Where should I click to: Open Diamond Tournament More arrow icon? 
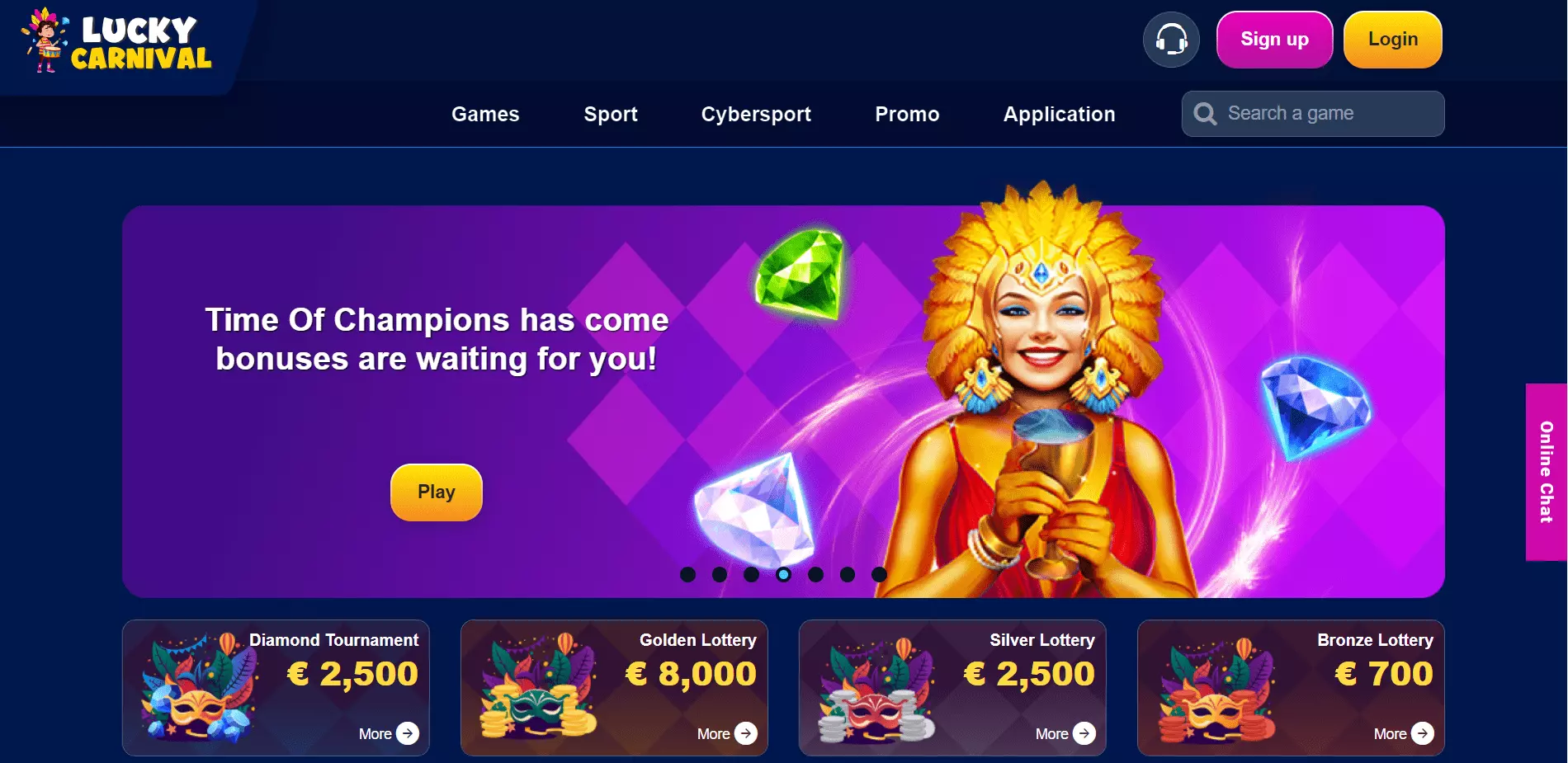coord(408,733)
